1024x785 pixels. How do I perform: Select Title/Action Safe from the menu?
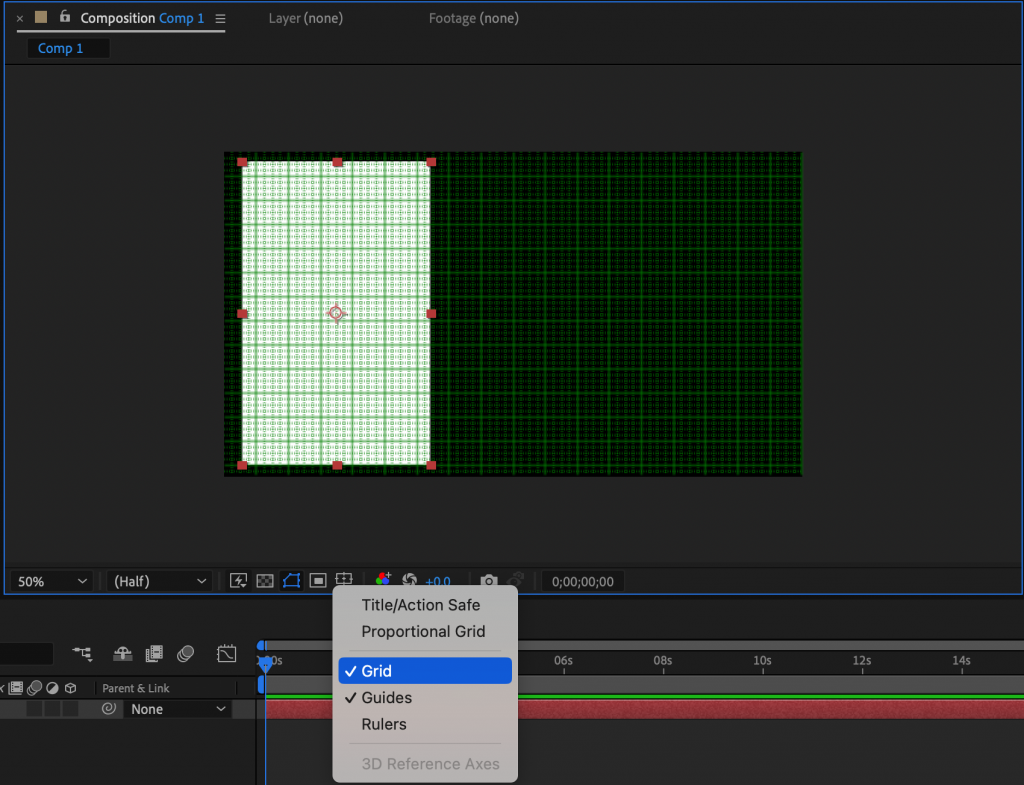[x=420, y=605]
